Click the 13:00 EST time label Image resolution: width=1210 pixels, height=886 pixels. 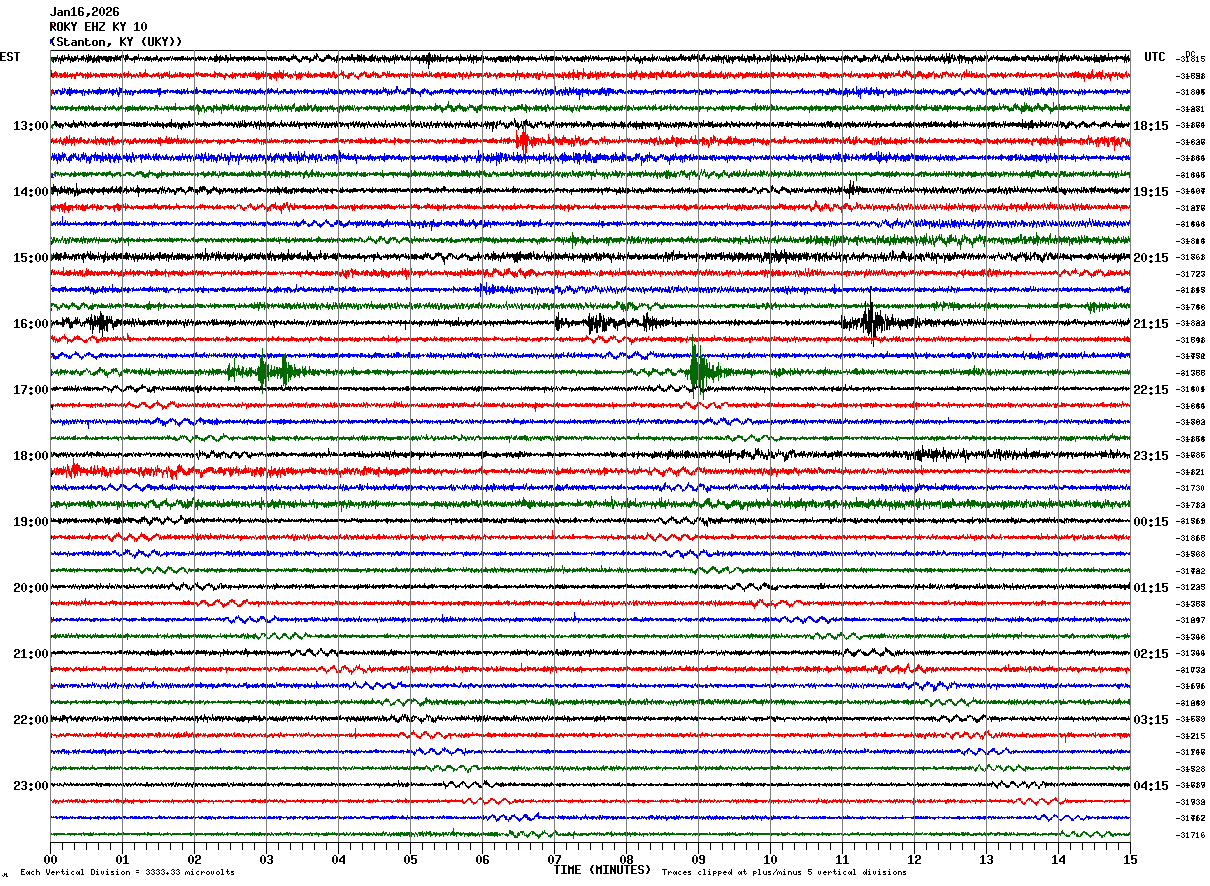(31, 125)
